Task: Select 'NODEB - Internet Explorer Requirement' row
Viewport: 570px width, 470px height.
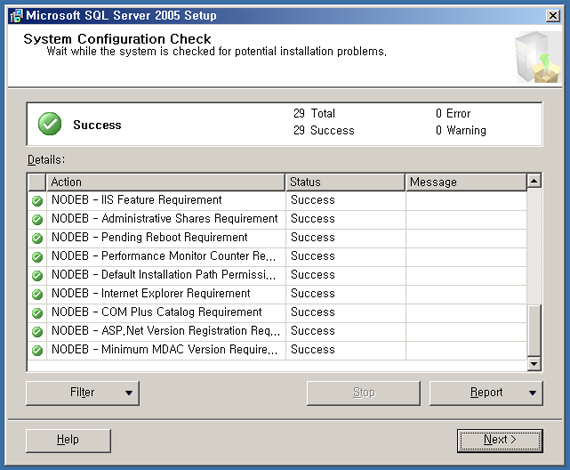Action: pos(277,294)
